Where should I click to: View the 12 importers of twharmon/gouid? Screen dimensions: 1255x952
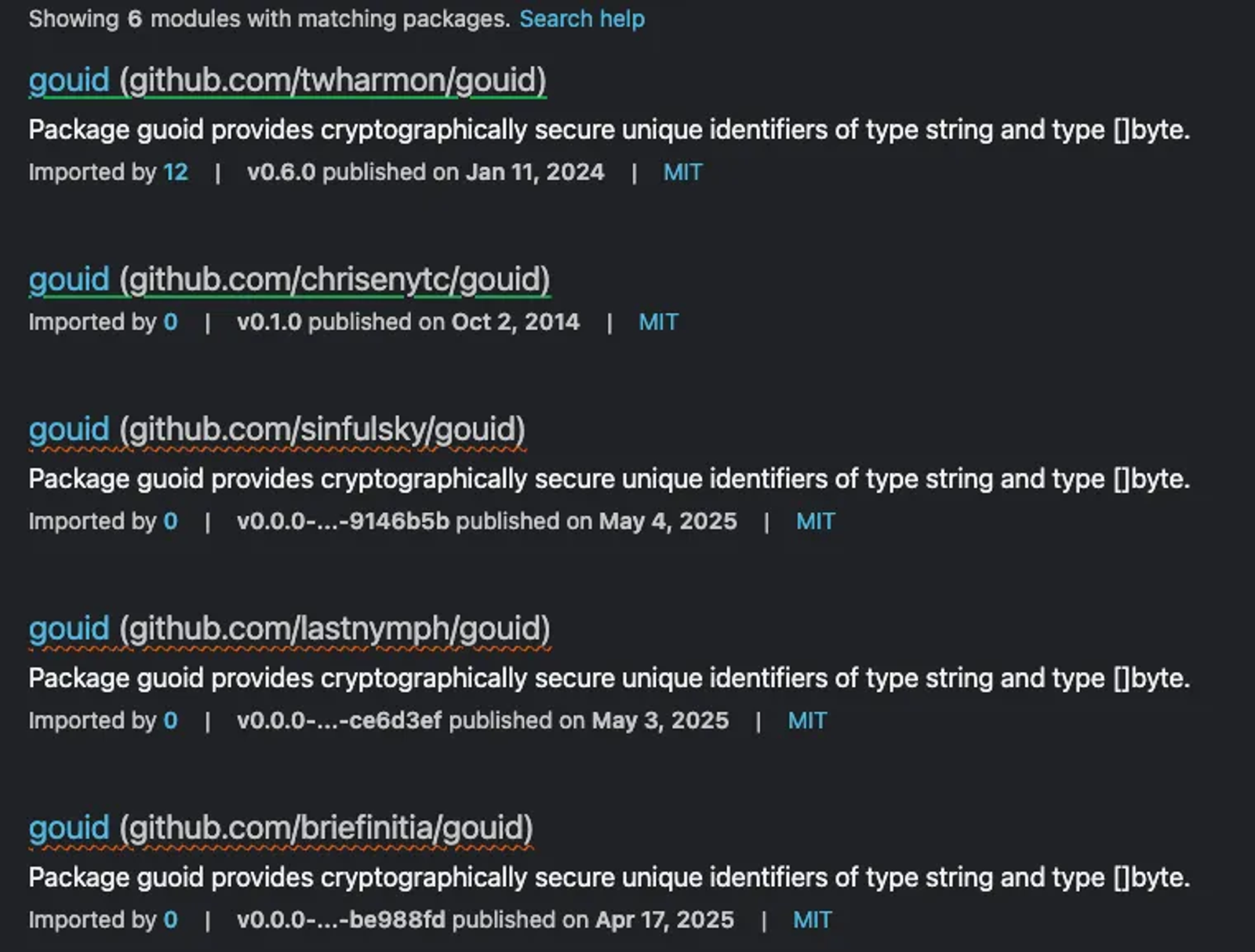pos(176,172)
